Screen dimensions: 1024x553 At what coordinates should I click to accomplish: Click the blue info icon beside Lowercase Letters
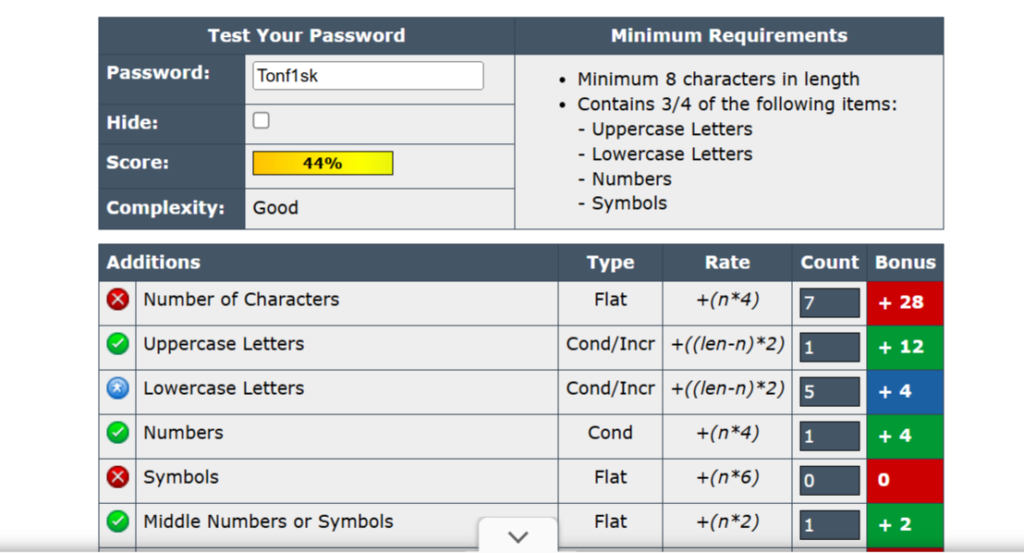[118, 389]
